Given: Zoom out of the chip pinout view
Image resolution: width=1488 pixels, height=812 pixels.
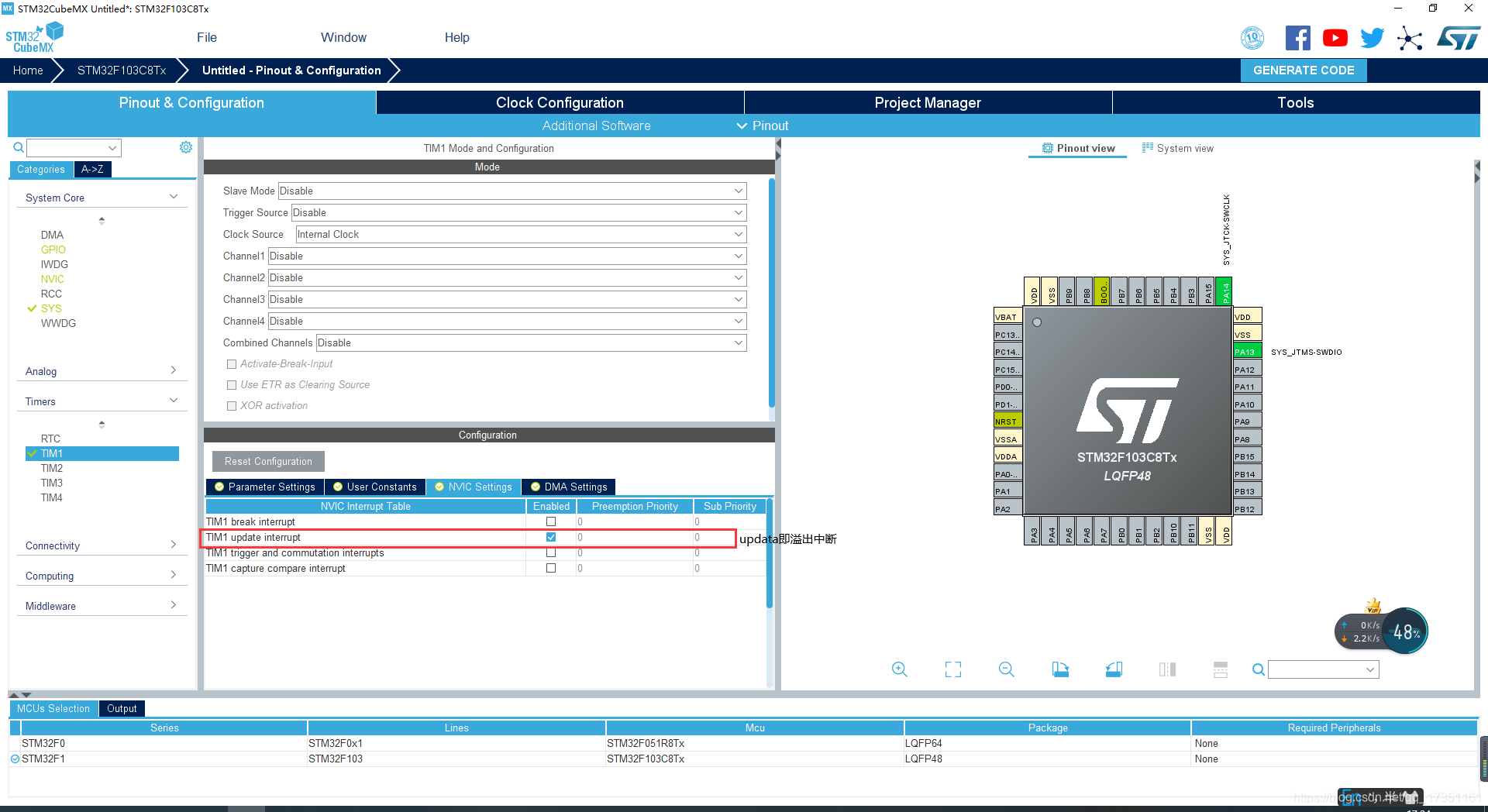Looking at the screenshot, I should click(1007, 669).
